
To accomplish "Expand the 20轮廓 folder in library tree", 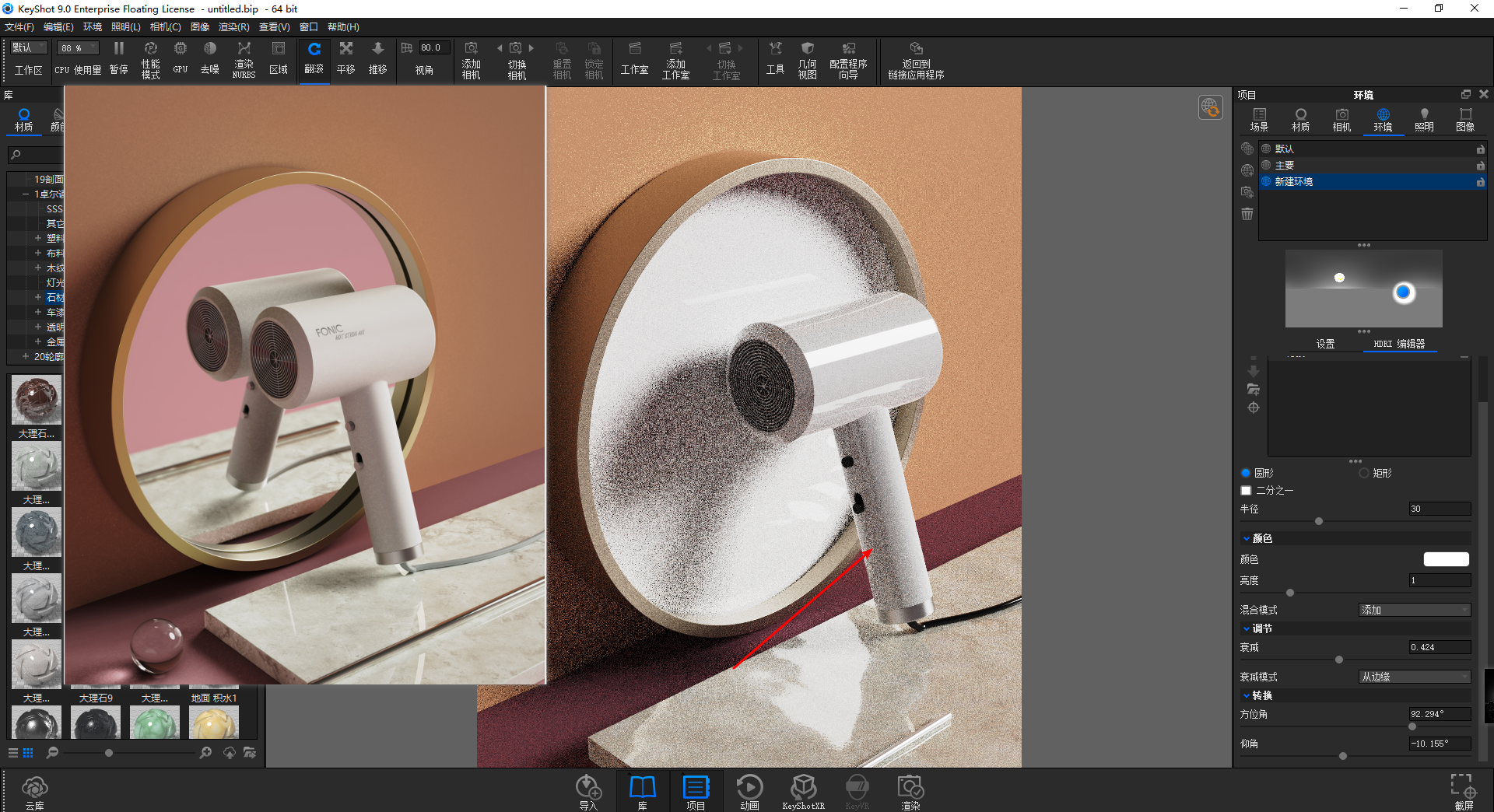I will (x=25, y=357).
